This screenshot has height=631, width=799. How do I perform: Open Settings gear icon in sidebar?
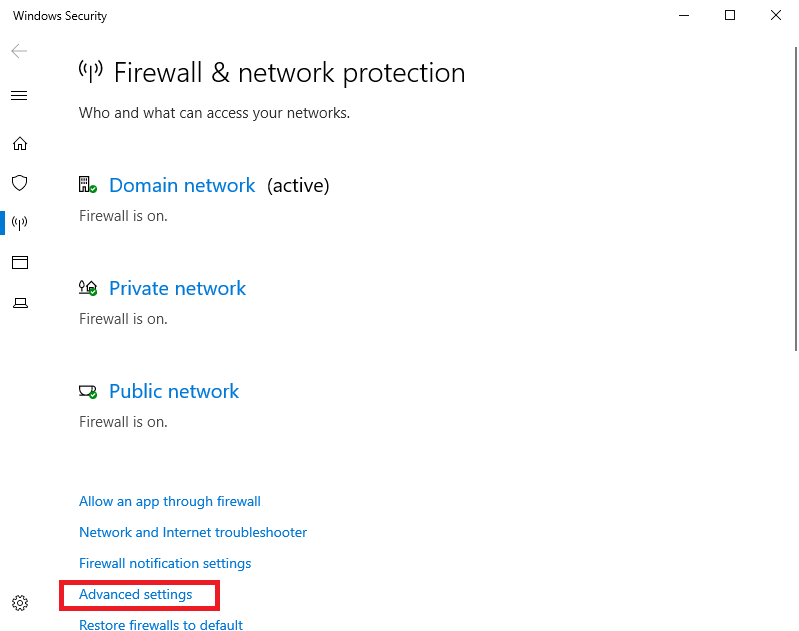click(20, 603)
